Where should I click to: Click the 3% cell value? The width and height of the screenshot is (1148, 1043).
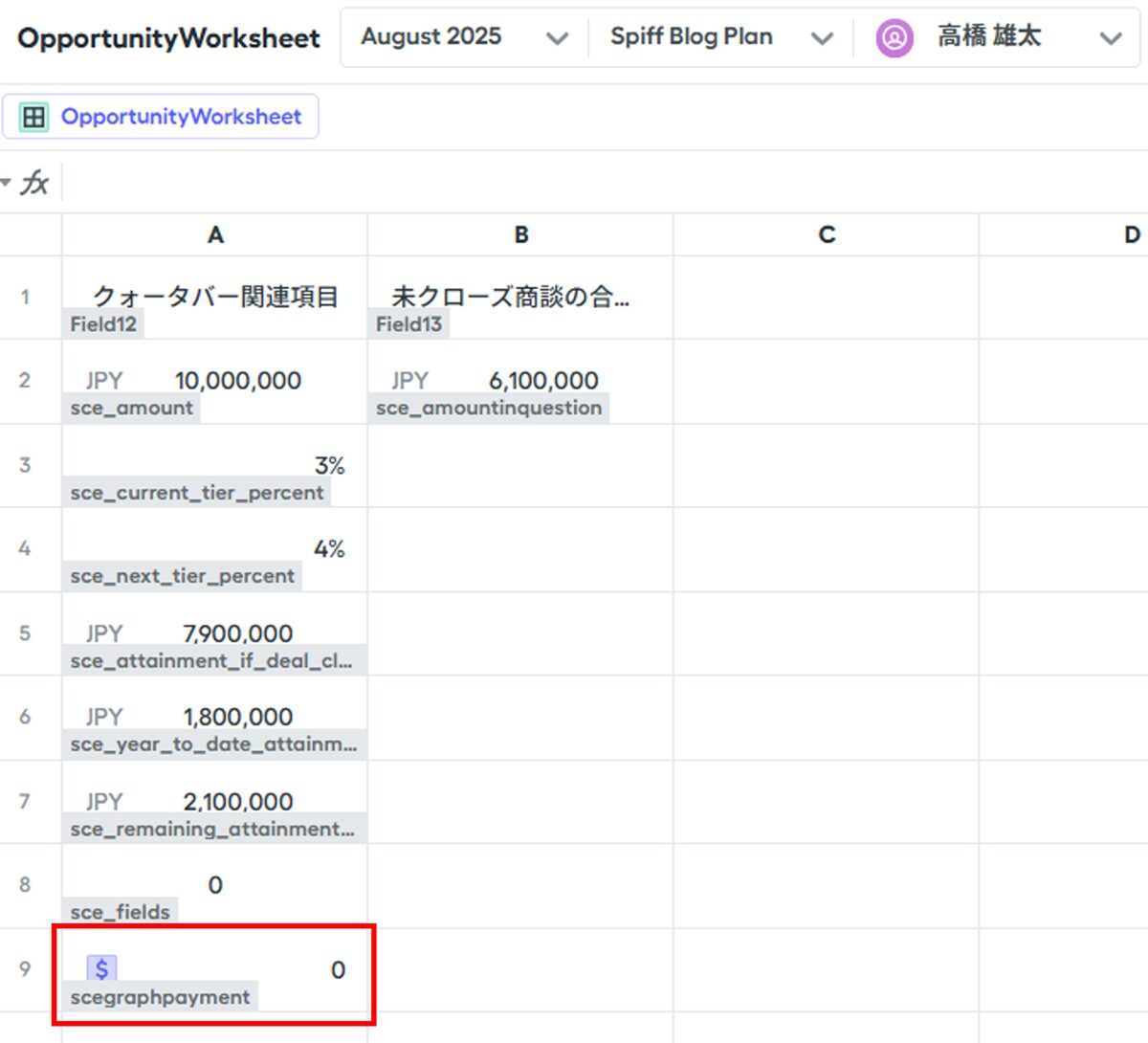[x=329, y=466]
